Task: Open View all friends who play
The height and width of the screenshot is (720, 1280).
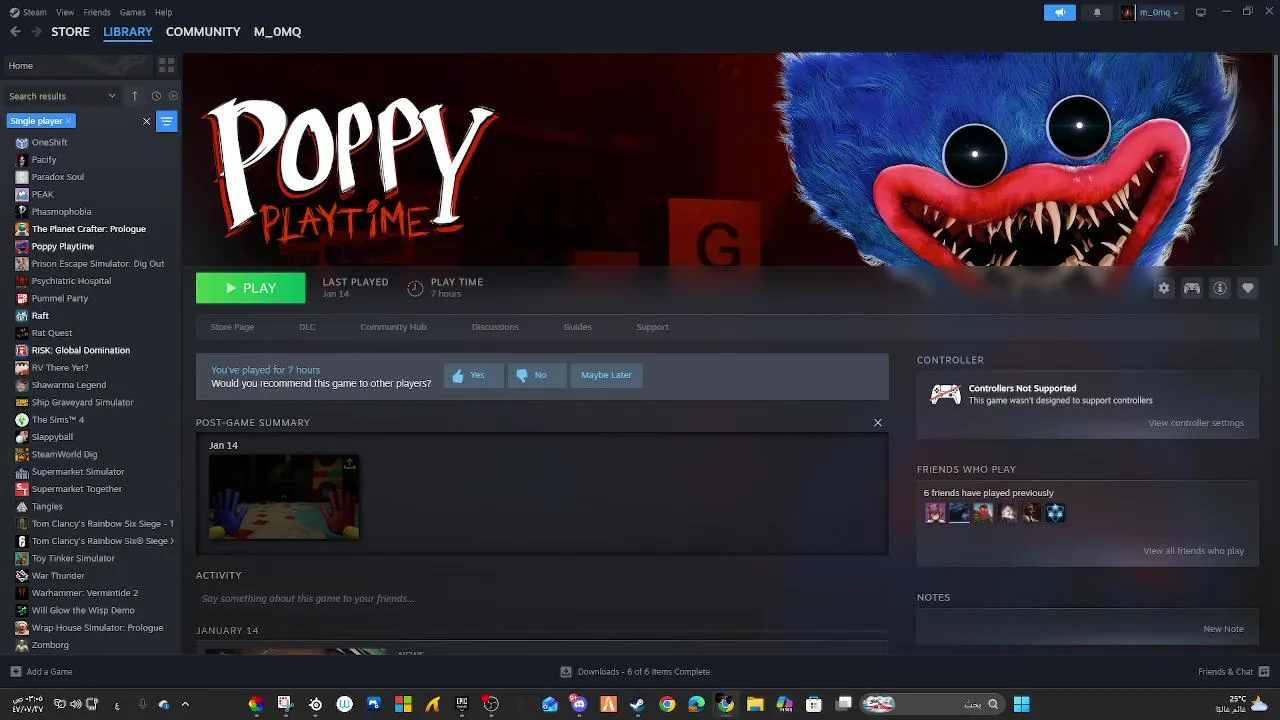Action: pos(1193,551)
